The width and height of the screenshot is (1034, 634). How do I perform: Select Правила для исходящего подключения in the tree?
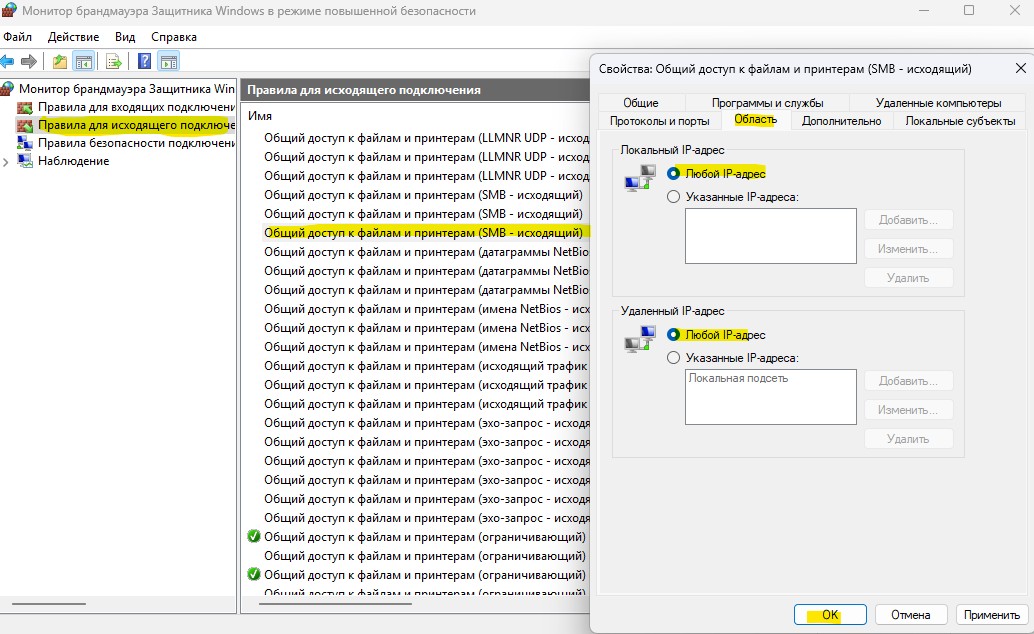coord(137,125)
